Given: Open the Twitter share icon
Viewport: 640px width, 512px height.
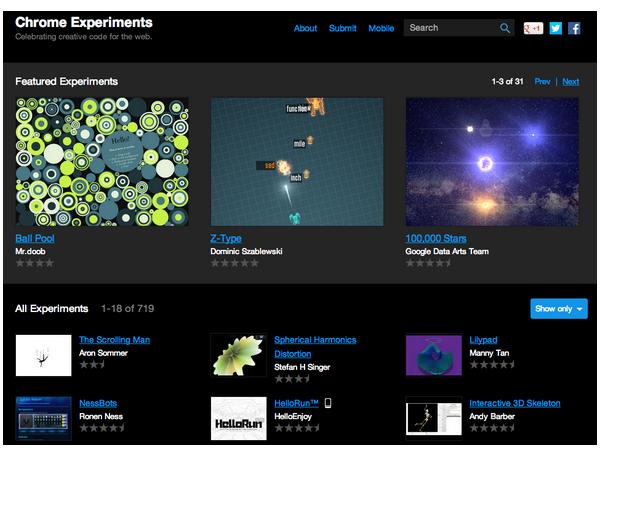Looking at the screenshot, I should [x=556, y=28].
